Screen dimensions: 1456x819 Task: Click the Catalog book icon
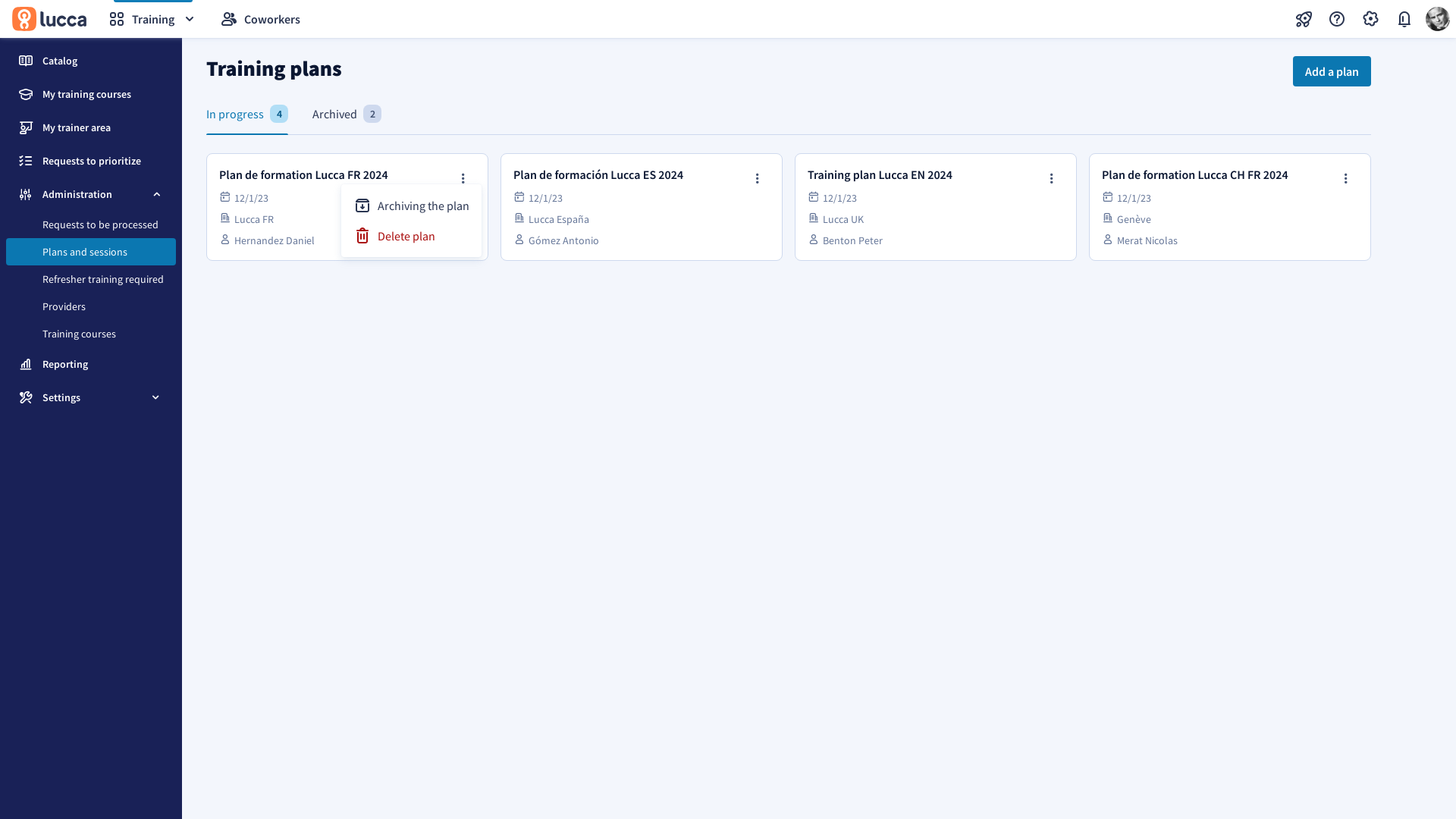pos(26,61)
